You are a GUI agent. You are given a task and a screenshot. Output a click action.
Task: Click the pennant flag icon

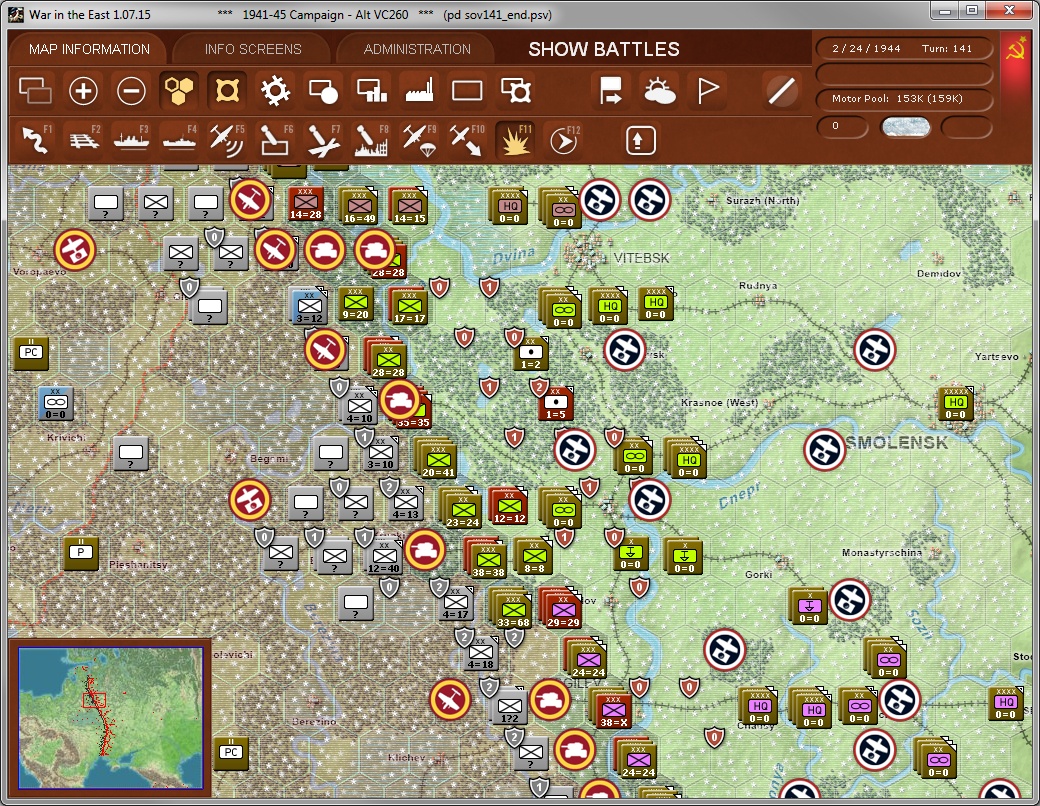[x=707, y=91]
